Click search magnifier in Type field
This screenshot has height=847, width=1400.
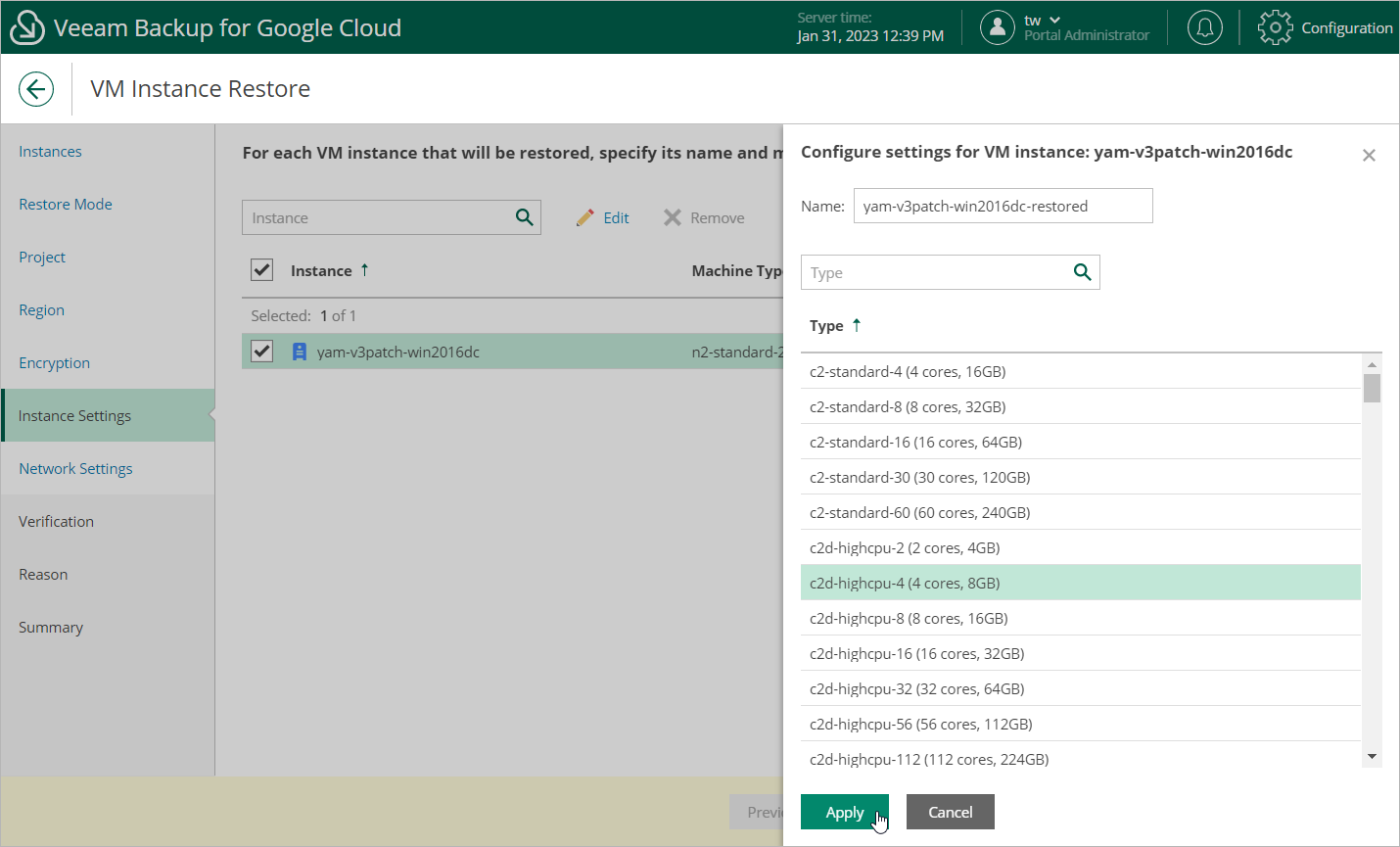point(1082,272)
